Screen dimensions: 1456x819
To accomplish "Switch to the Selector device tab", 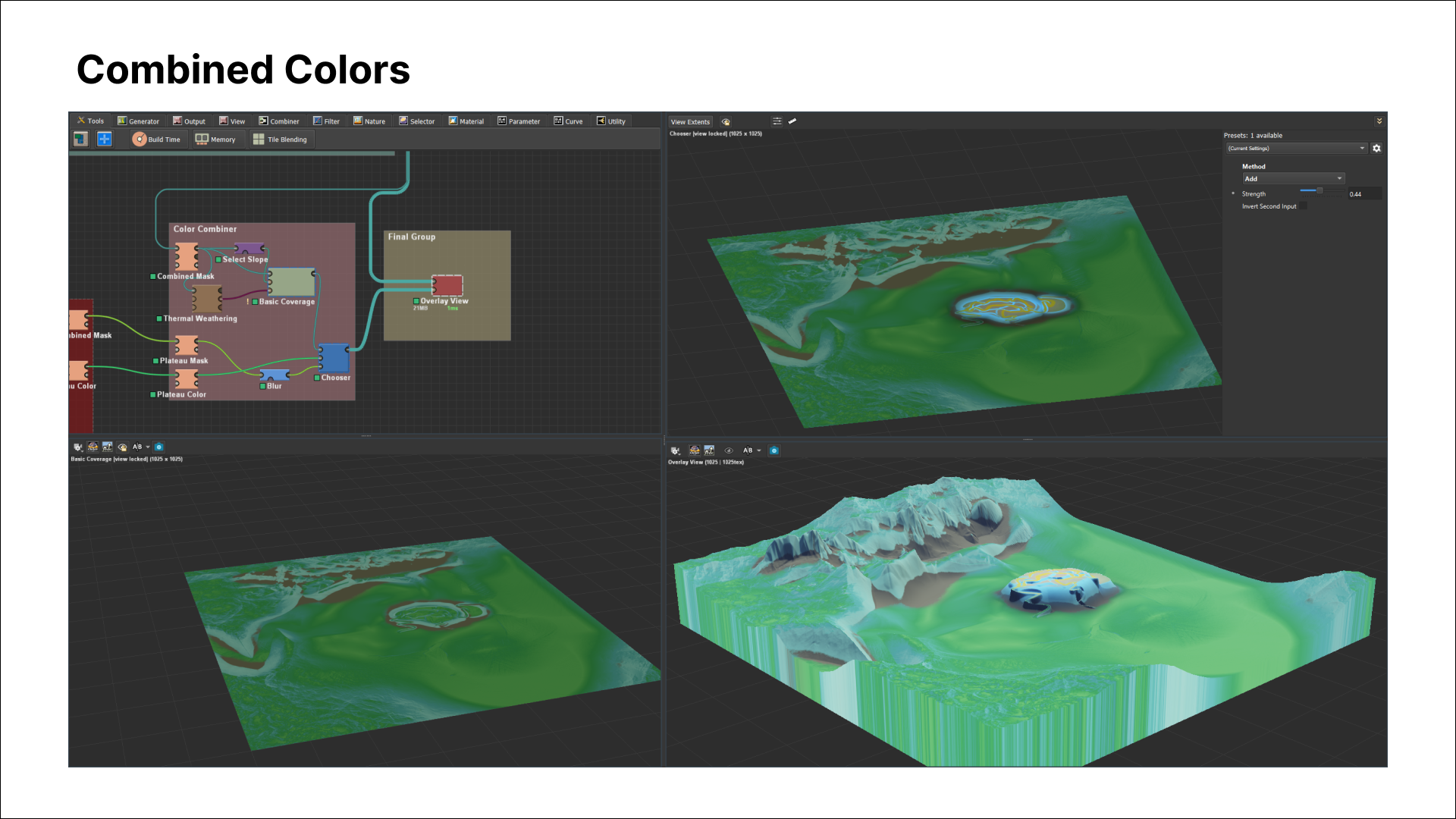I will [x=417, y=121].
